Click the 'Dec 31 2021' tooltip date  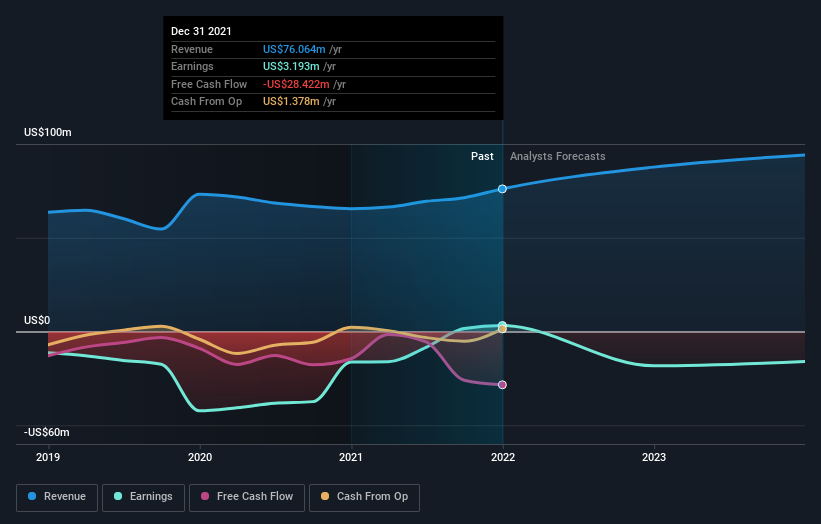click(x=201, y=31)
